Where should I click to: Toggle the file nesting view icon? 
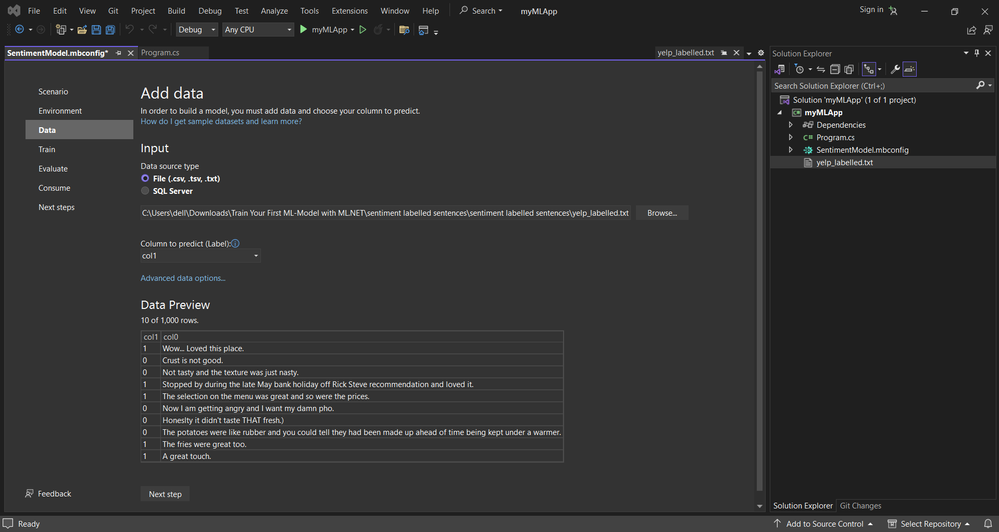click(x=868, y=69)
